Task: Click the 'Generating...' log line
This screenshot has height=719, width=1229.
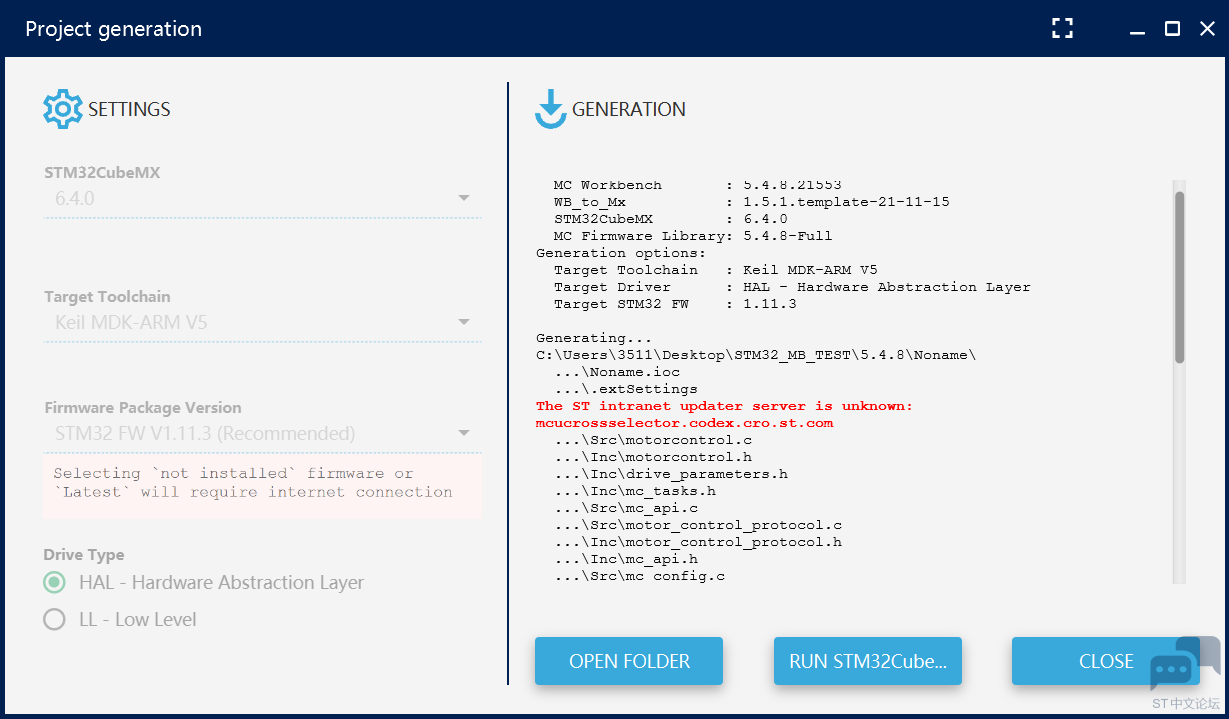Action: pos(594,338)
